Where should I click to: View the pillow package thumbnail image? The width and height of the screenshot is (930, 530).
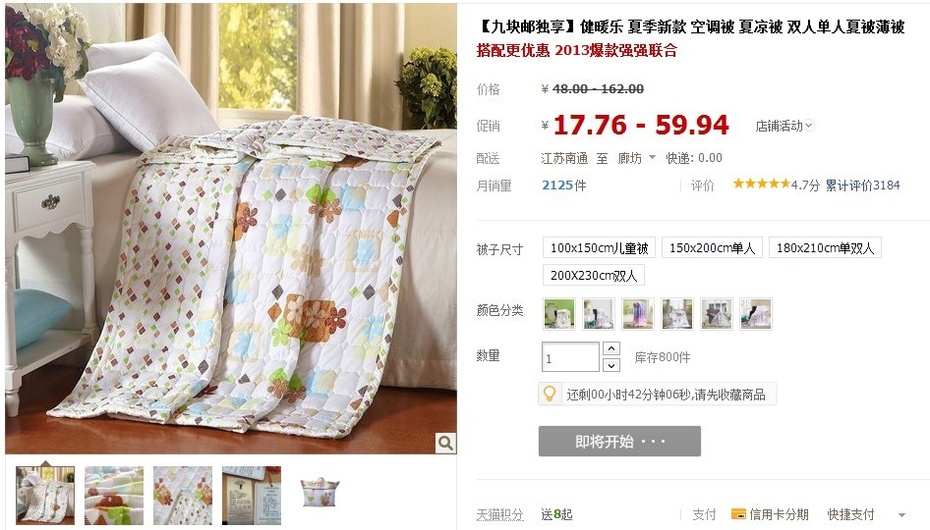(x=320, y=493)
